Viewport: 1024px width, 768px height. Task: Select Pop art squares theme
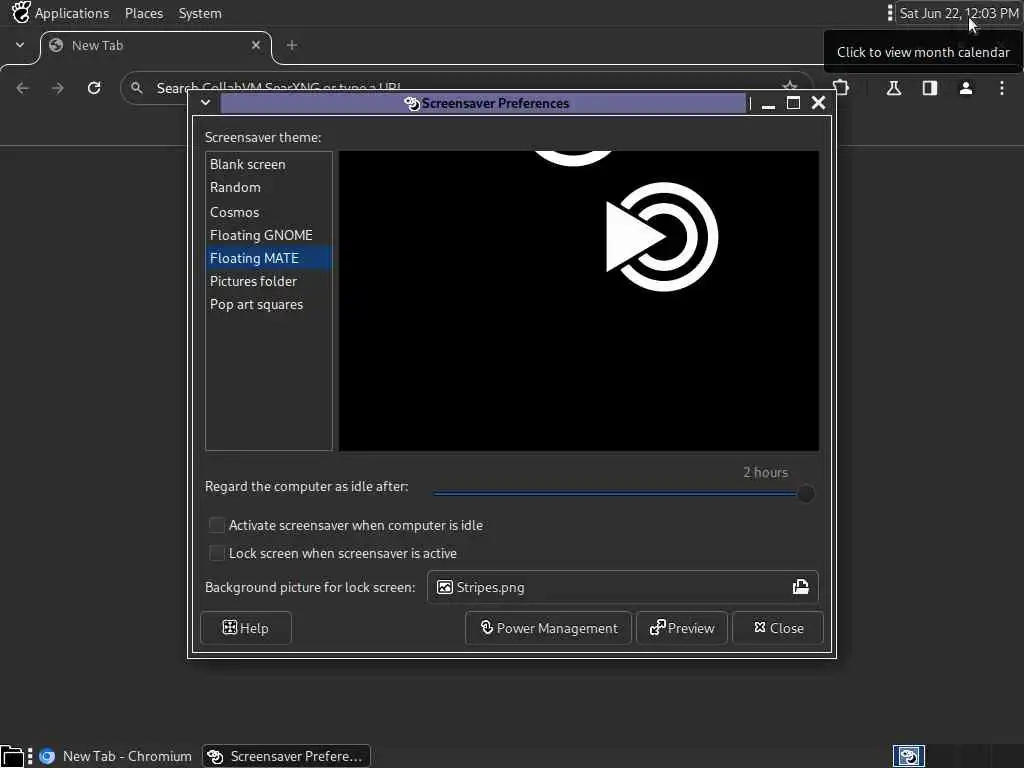click(269, 304)
